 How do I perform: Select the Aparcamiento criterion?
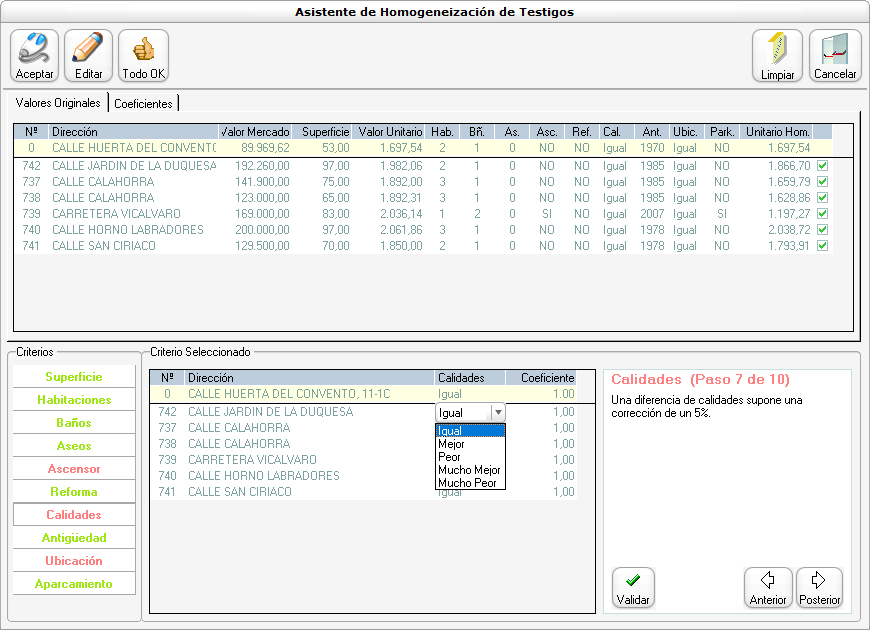74,584
